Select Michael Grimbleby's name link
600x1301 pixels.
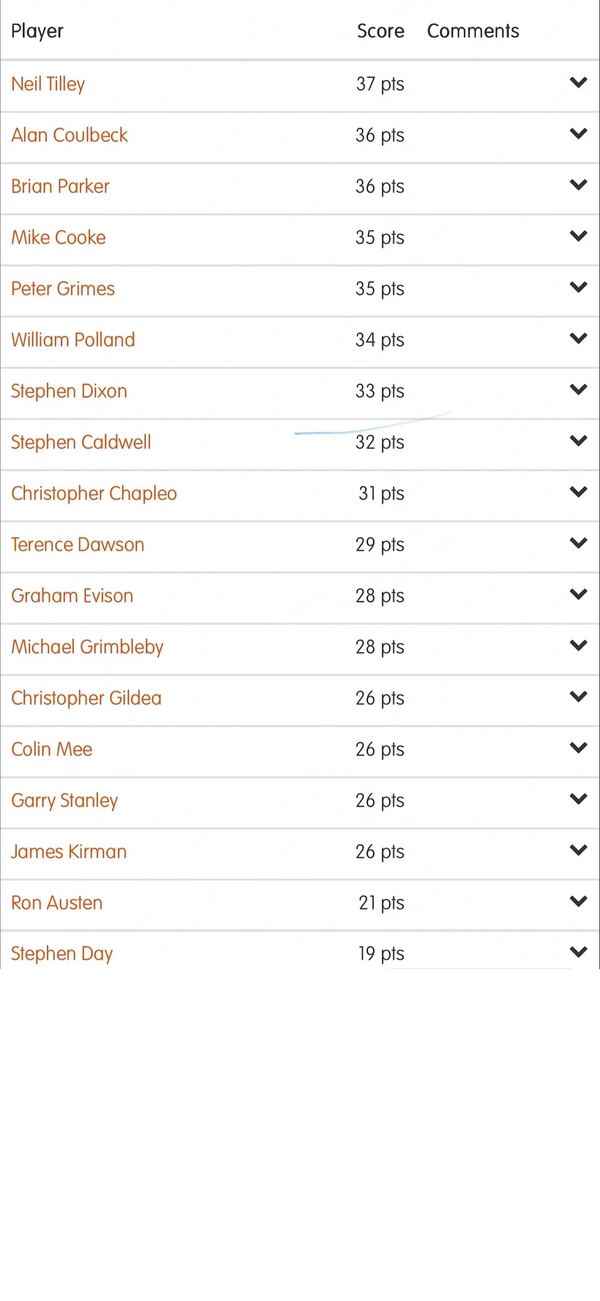pyautogui.click(x=87, y=647)
